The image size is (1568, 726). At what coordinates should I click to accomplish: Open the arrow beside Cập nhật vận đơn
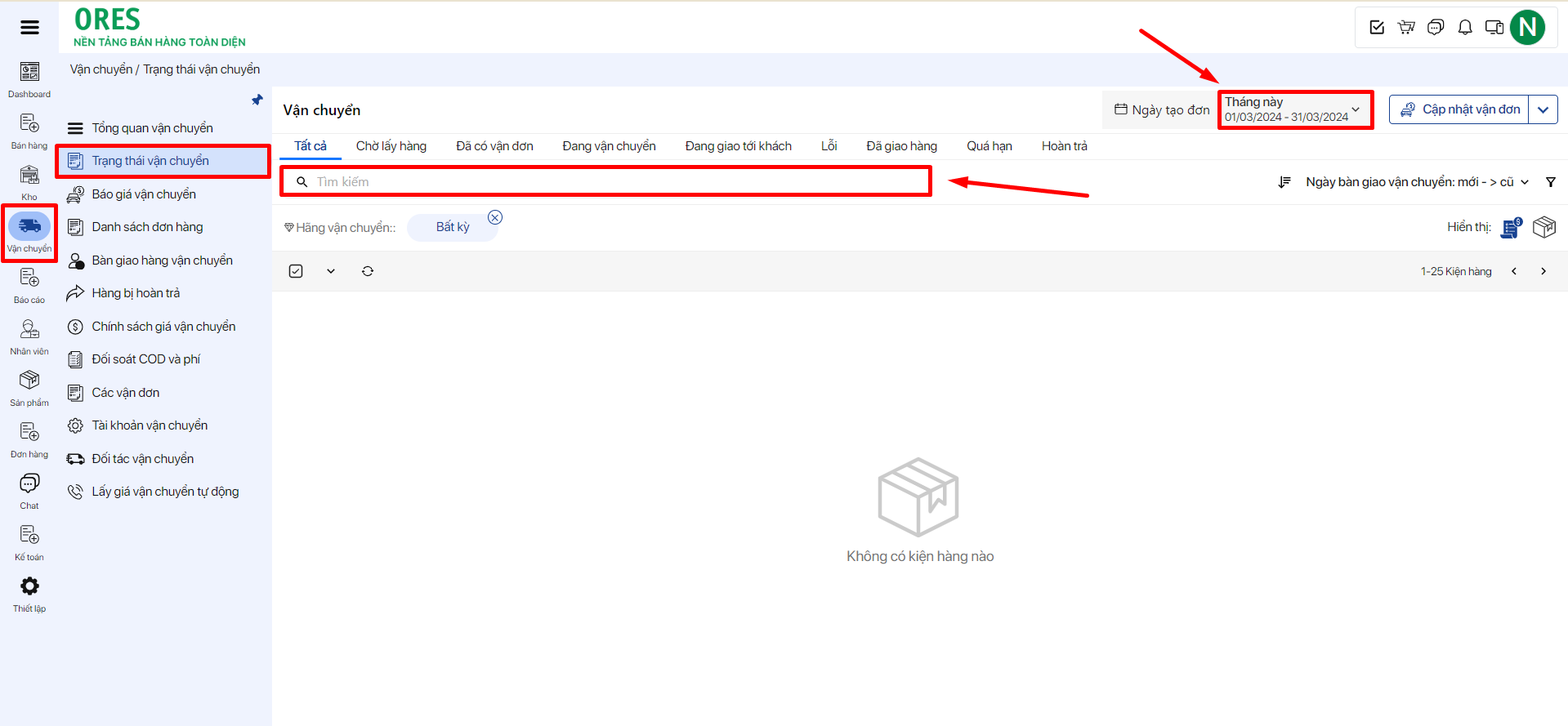point(1543,109)
